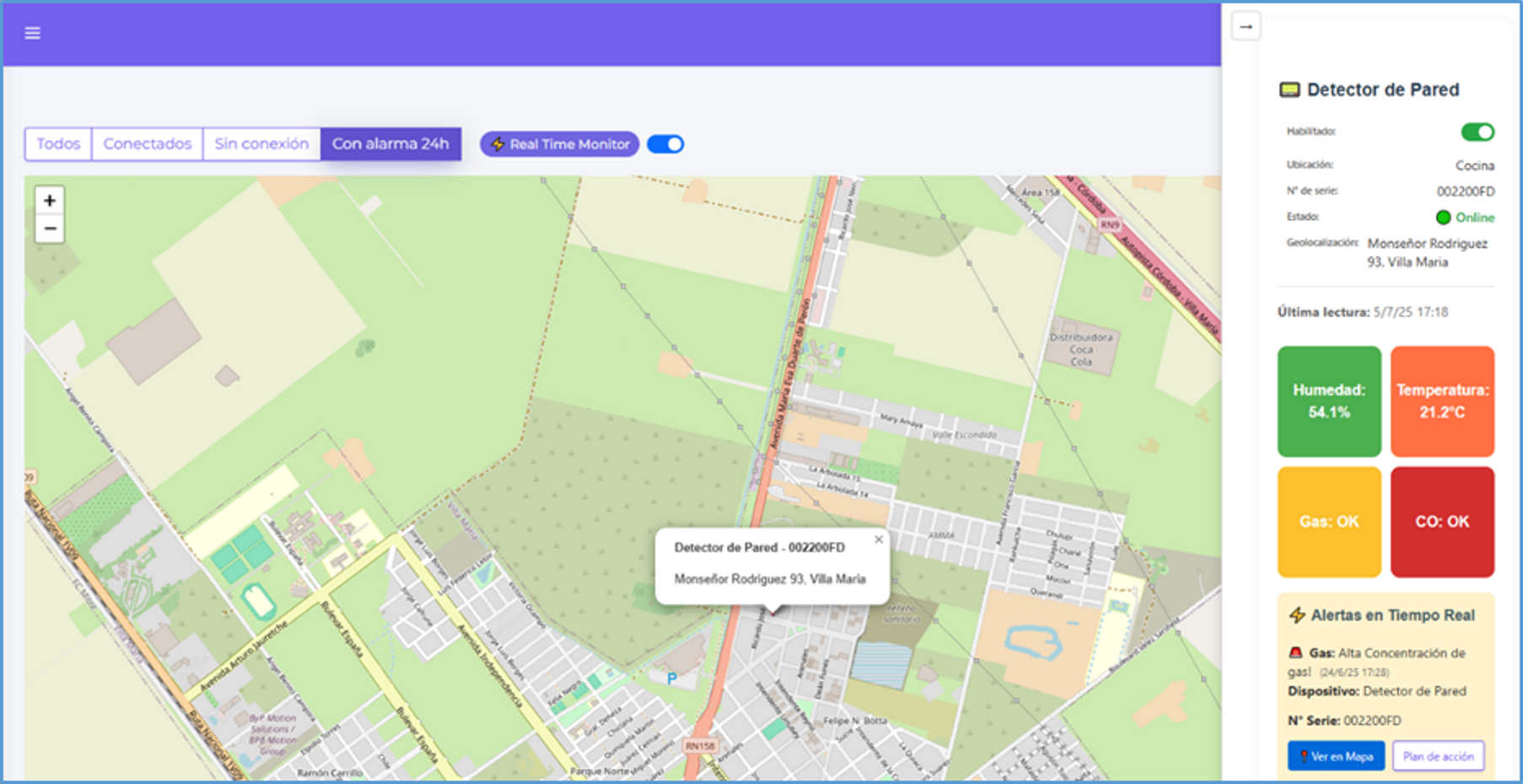Open the hamburger menu

32,33
